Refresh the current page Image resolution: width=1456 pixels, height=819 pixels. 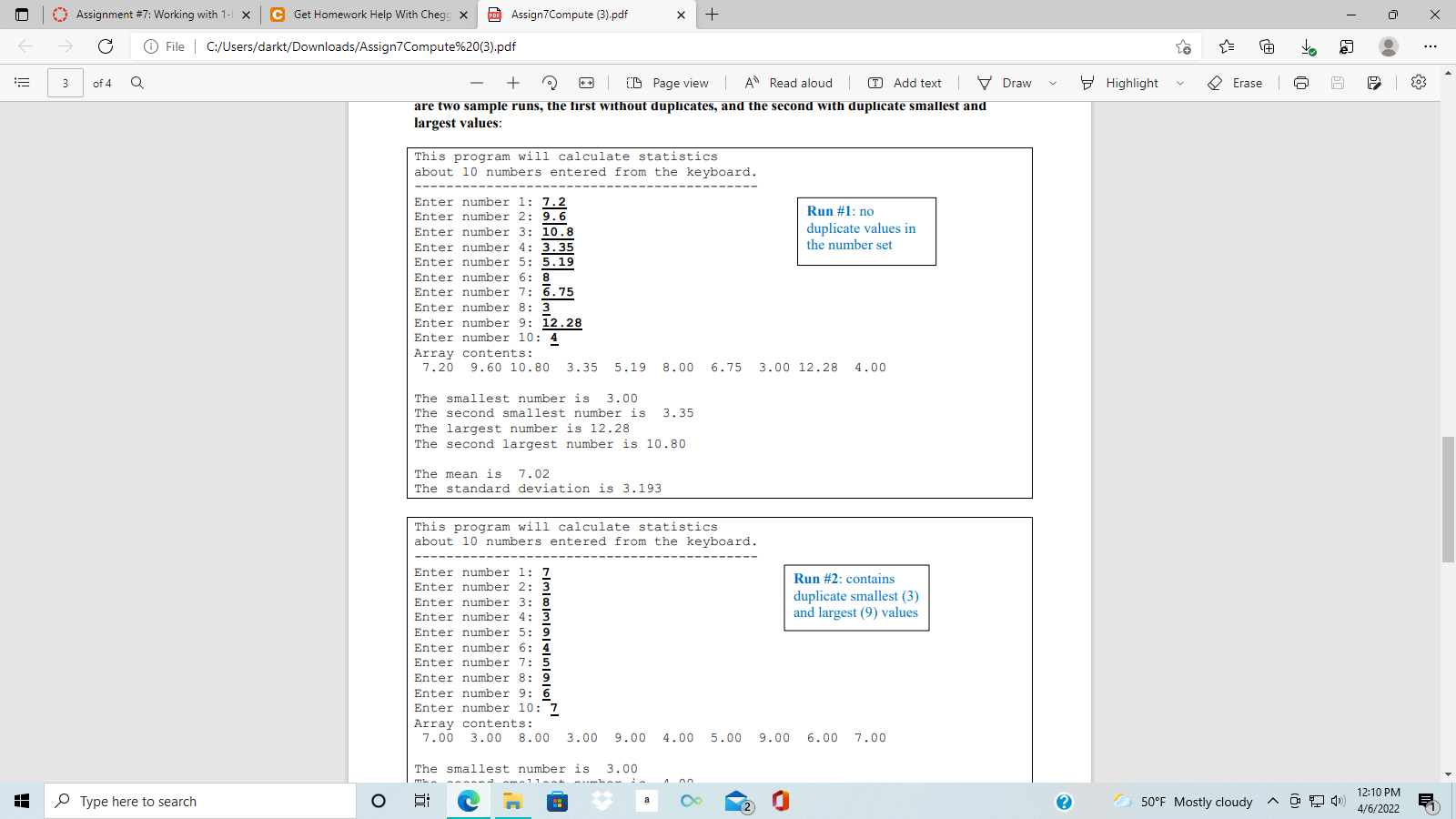pyautogui.click(x=106, y=46)
